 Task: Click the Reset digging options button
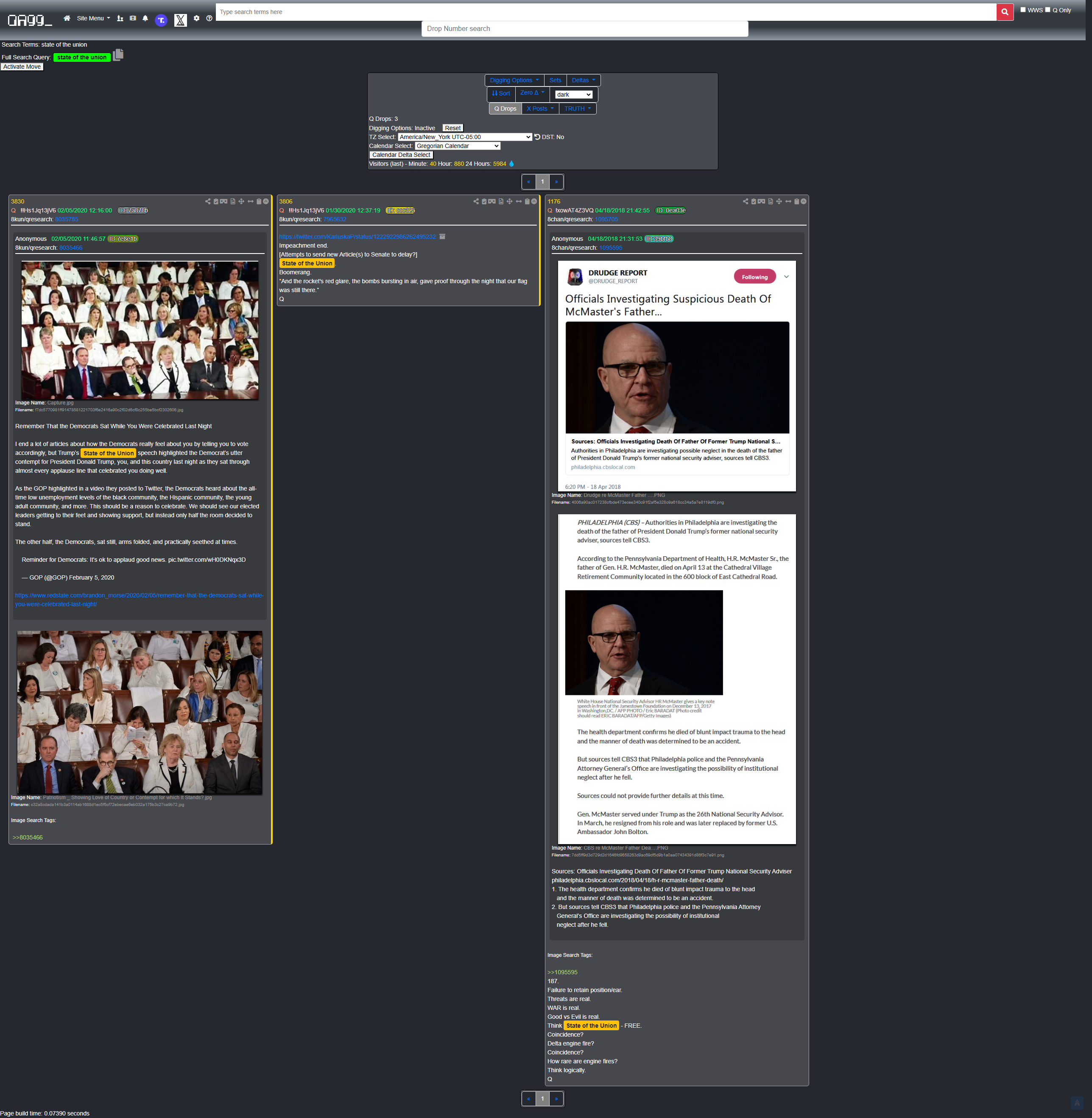coord(452,128)
